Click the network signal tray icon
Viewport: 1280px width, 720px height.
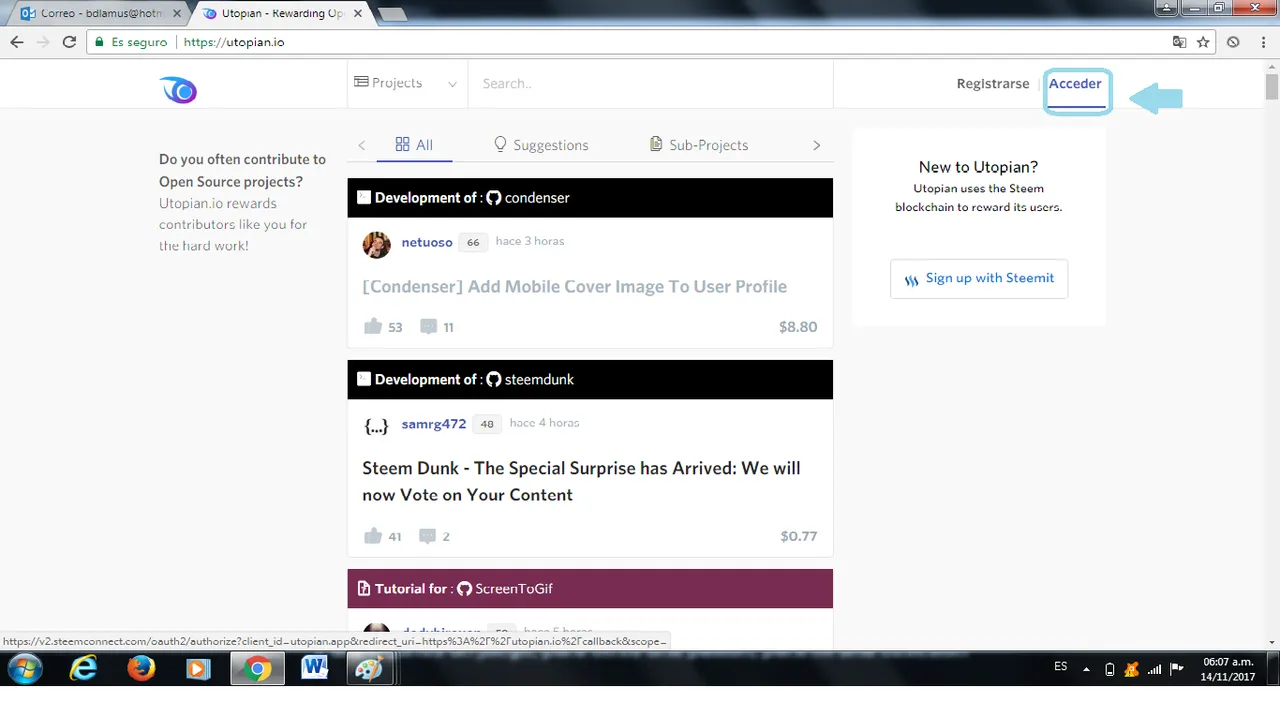(1154, 669)
